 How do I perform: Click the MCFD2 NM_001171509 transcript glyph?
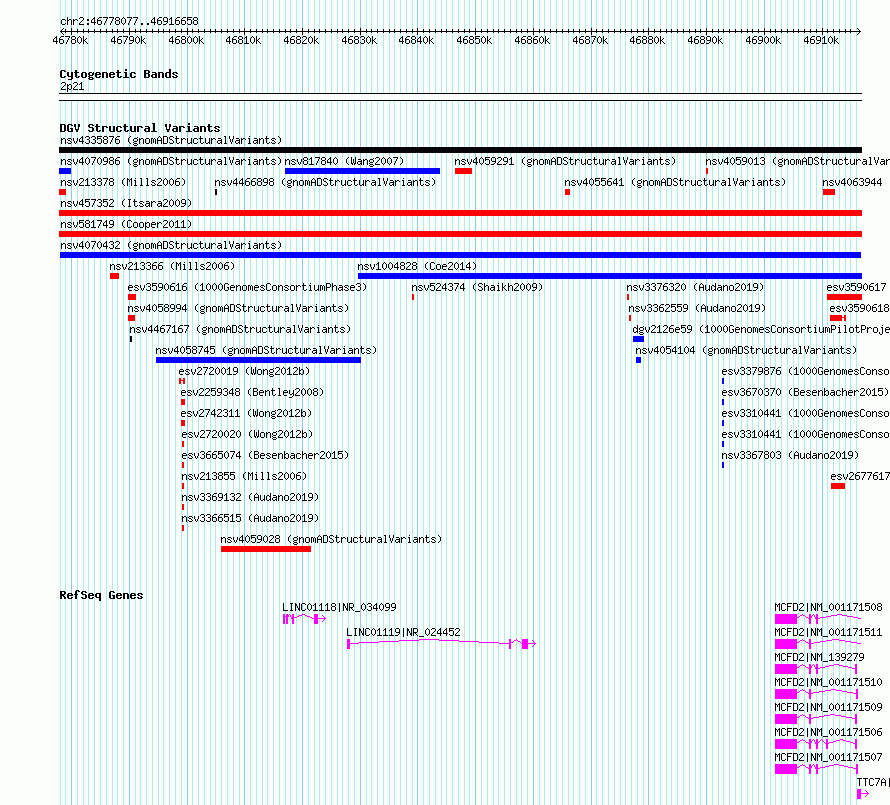(816, 719)
